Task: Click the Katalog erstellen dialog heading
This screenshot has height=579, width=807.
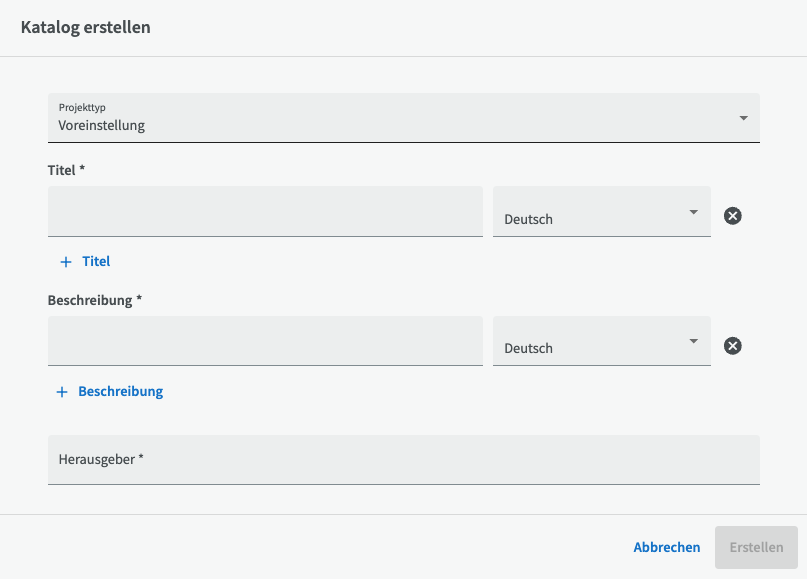Action: pyautogui.click(x=85, y=27)
